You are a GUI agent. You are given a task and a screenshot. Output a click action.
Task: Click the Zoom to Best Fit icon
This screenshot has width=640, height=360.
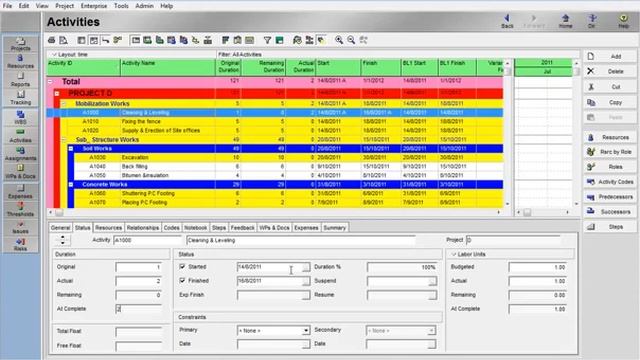tap(364, 40)
